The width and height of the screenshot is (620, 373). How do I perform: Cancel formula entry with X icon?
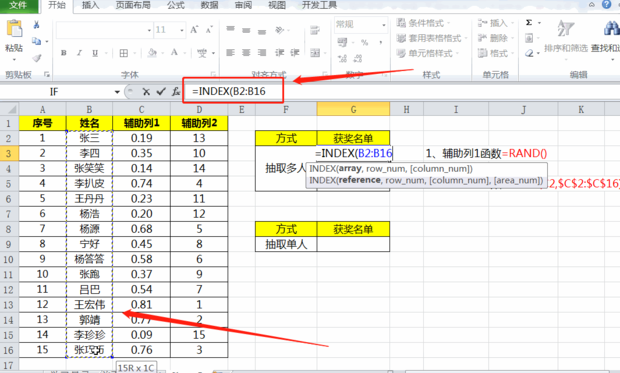(x=146, y=92)
